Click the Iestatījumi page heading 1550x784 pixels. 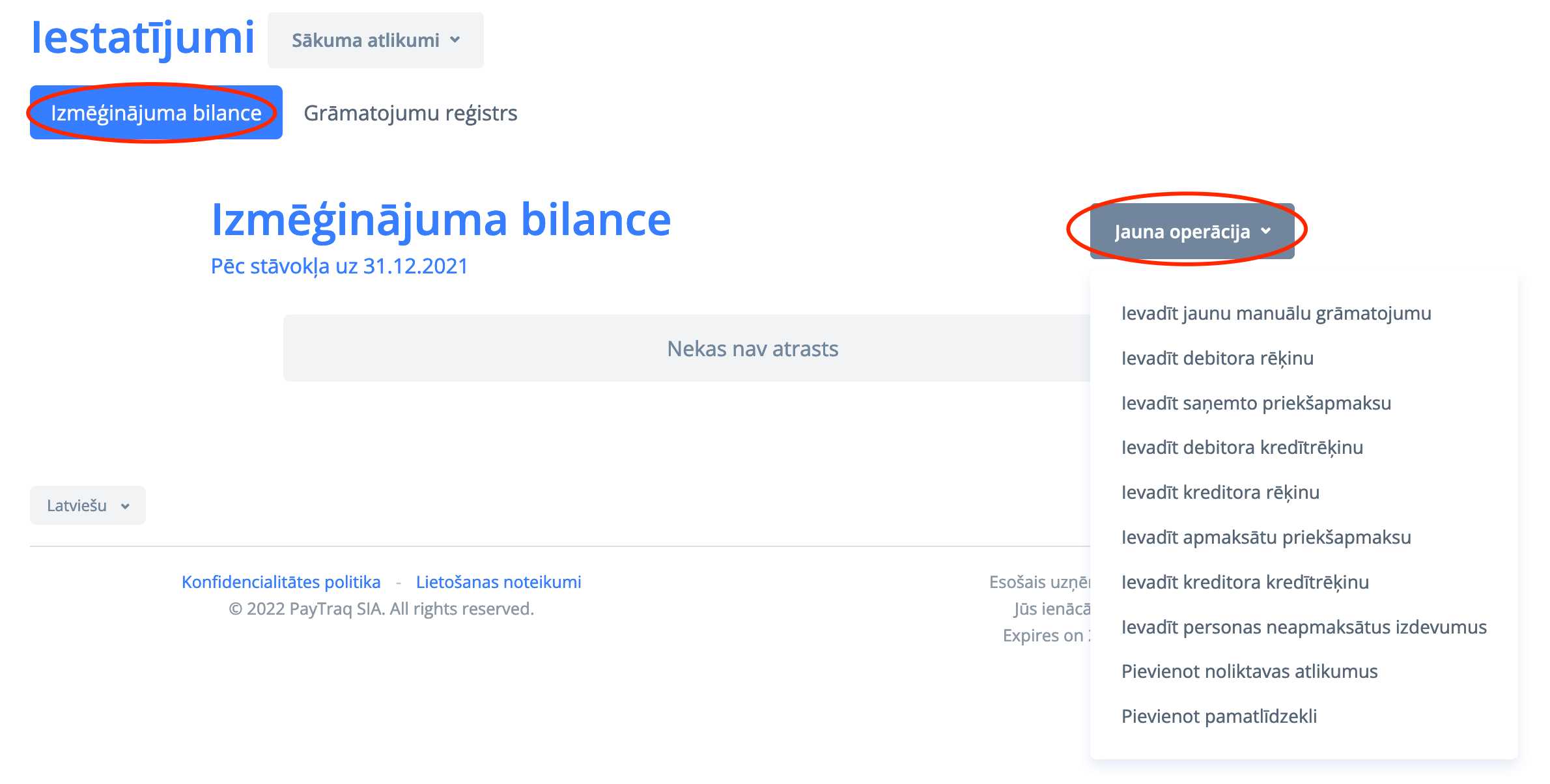click(x=143, y=38)
